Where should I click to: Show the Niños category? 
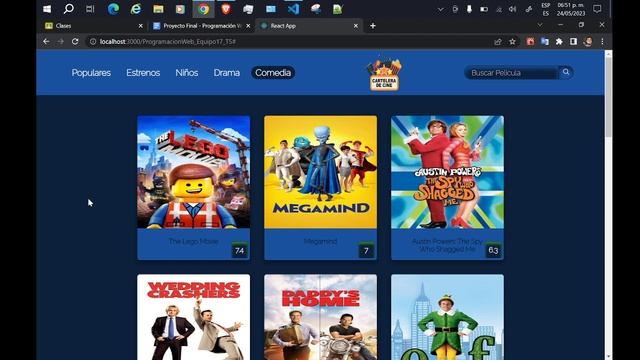(187, 73)
